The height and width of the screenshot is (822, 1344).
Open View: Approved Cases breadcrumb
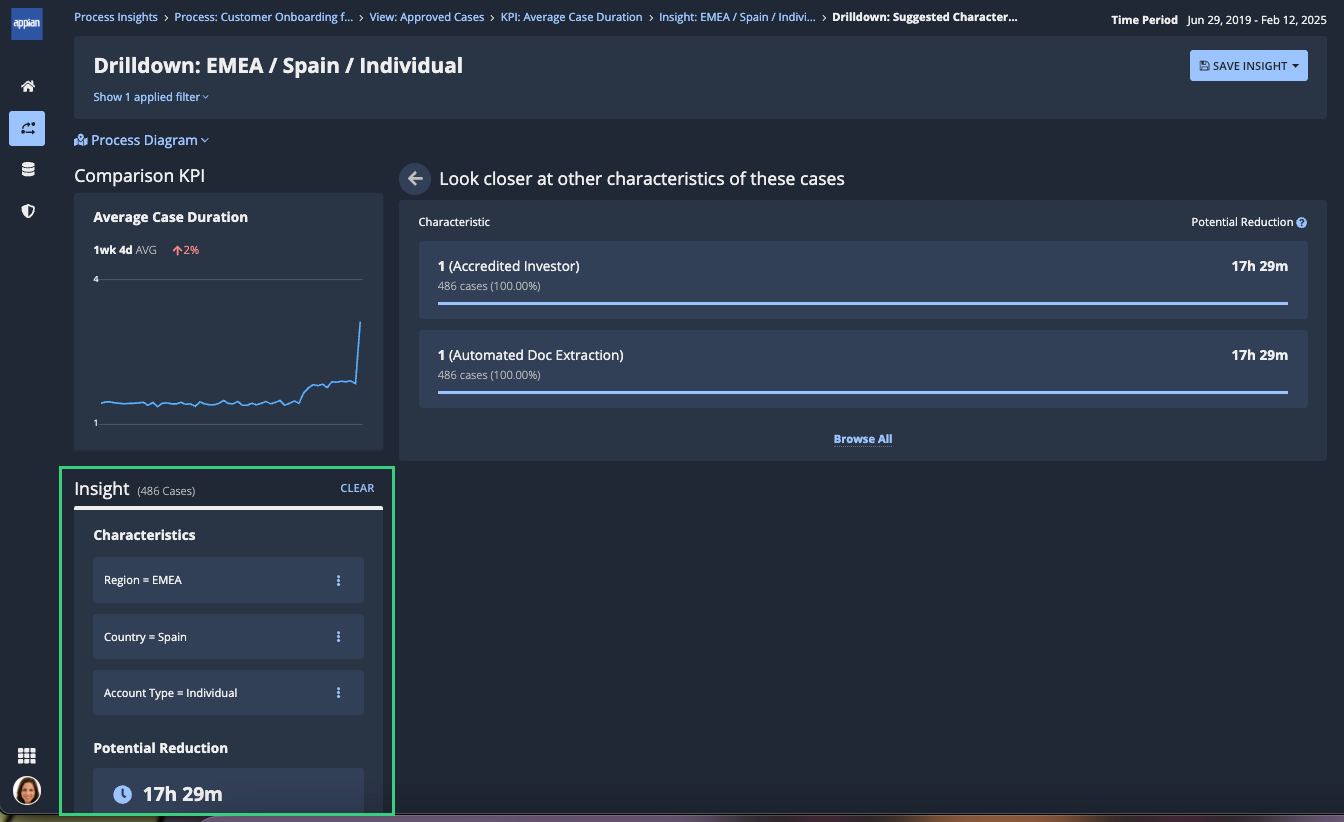427,17
